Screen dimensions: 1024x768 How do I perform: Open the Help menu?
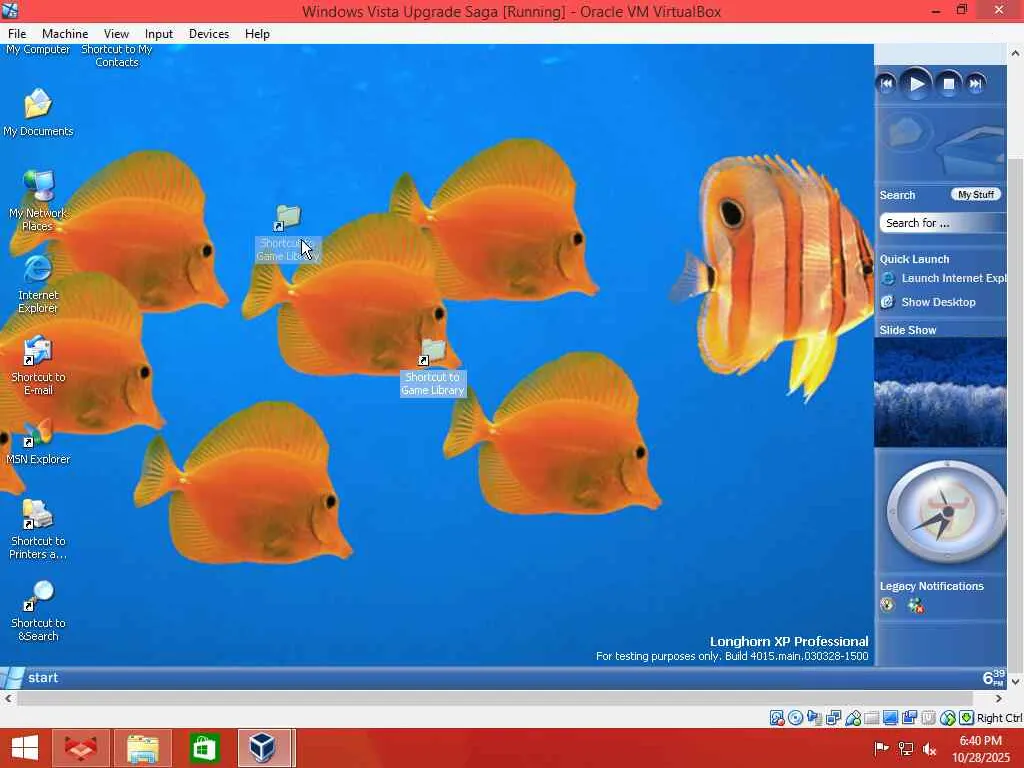click(x=257, y=34)
